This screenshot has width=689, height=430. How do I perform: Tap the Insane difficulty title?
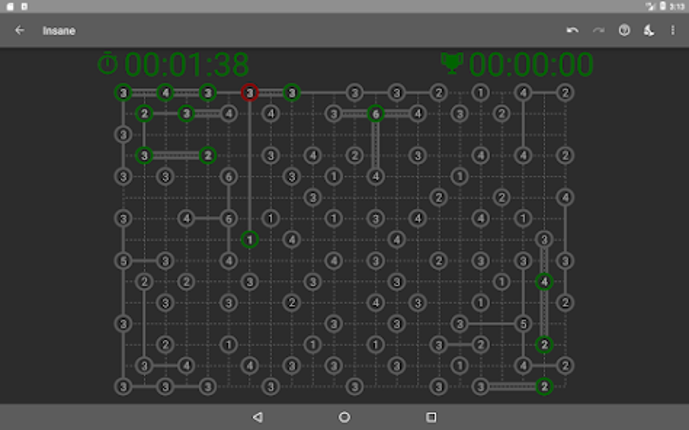(59, 31)
